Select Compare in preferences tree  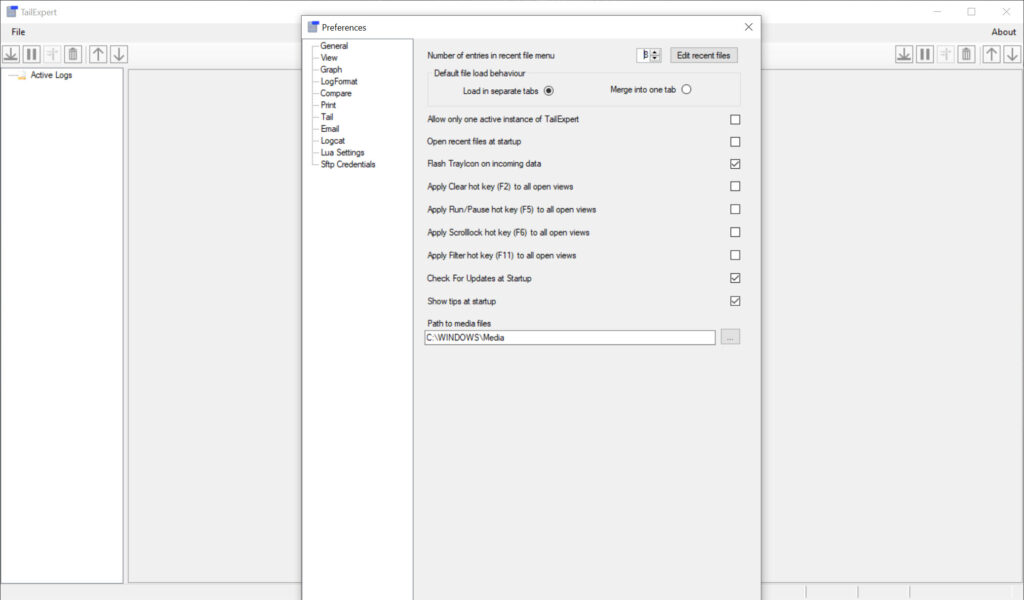tap(336, 93)
